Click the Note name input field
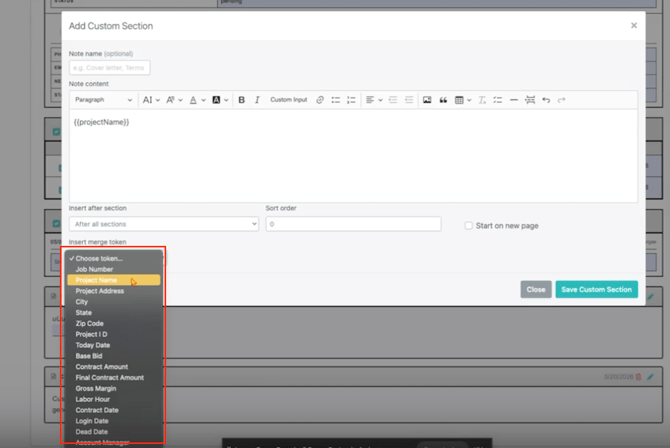 (x=109, y=68)
